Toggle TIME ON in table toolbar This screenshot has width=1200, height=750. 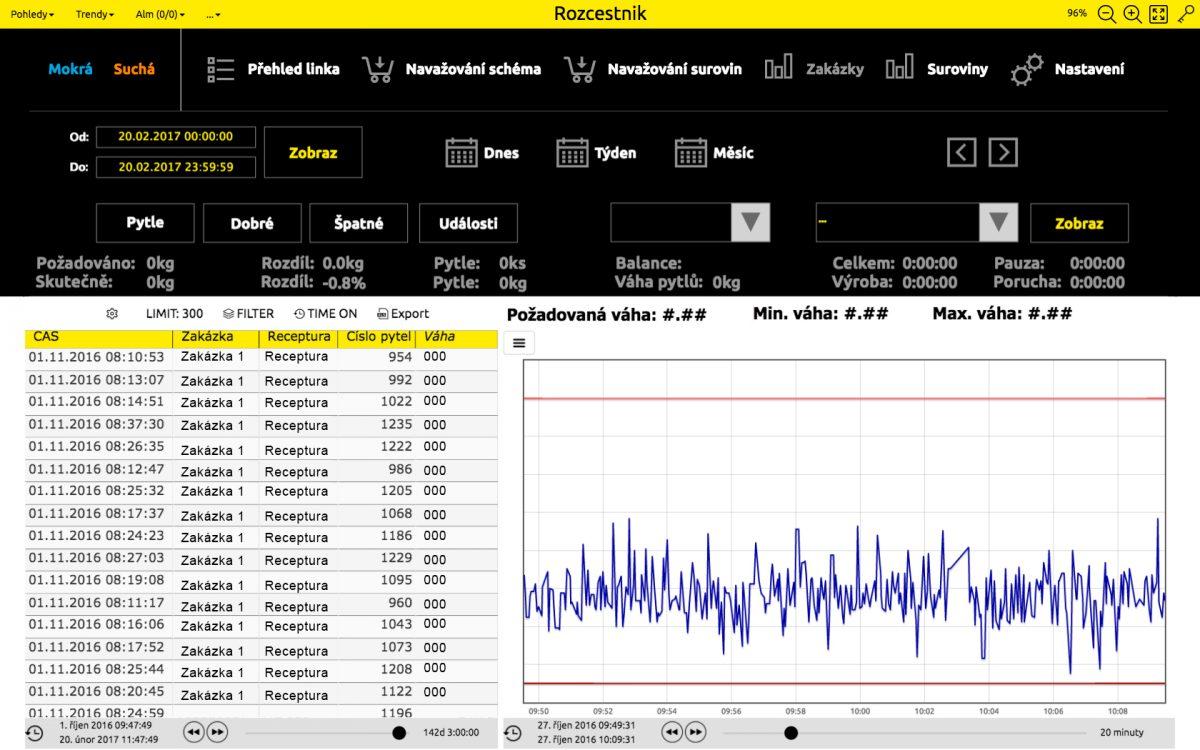(x=325, y=313)
